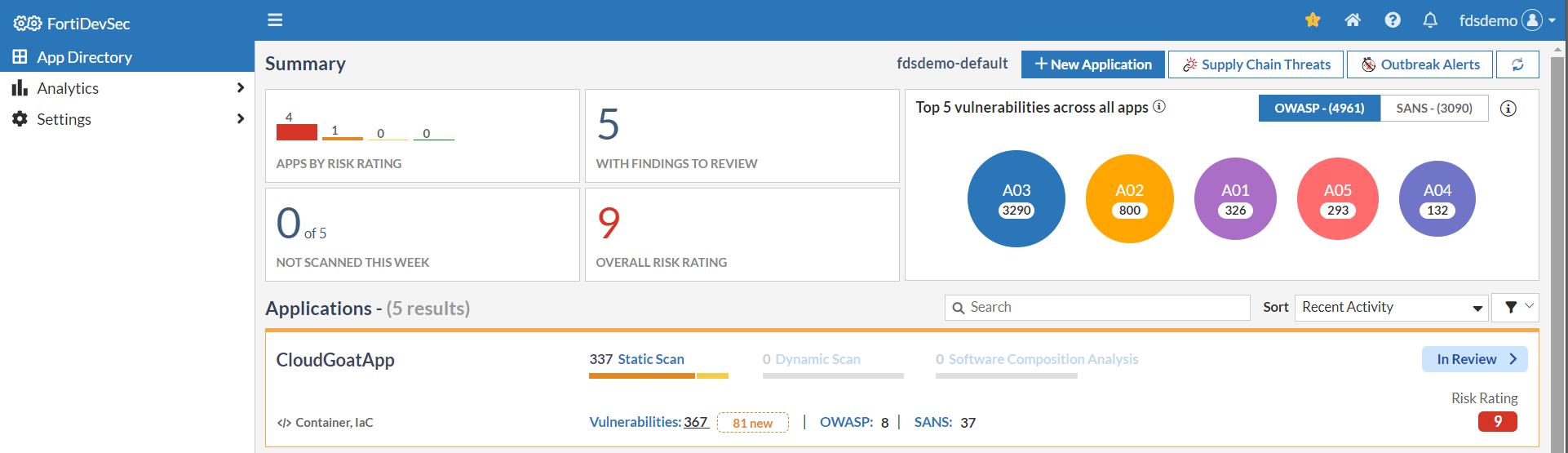Screen dimensions: 1568x453
Task: Click info icon right of SANS tab
Action: coord(1508,109)
